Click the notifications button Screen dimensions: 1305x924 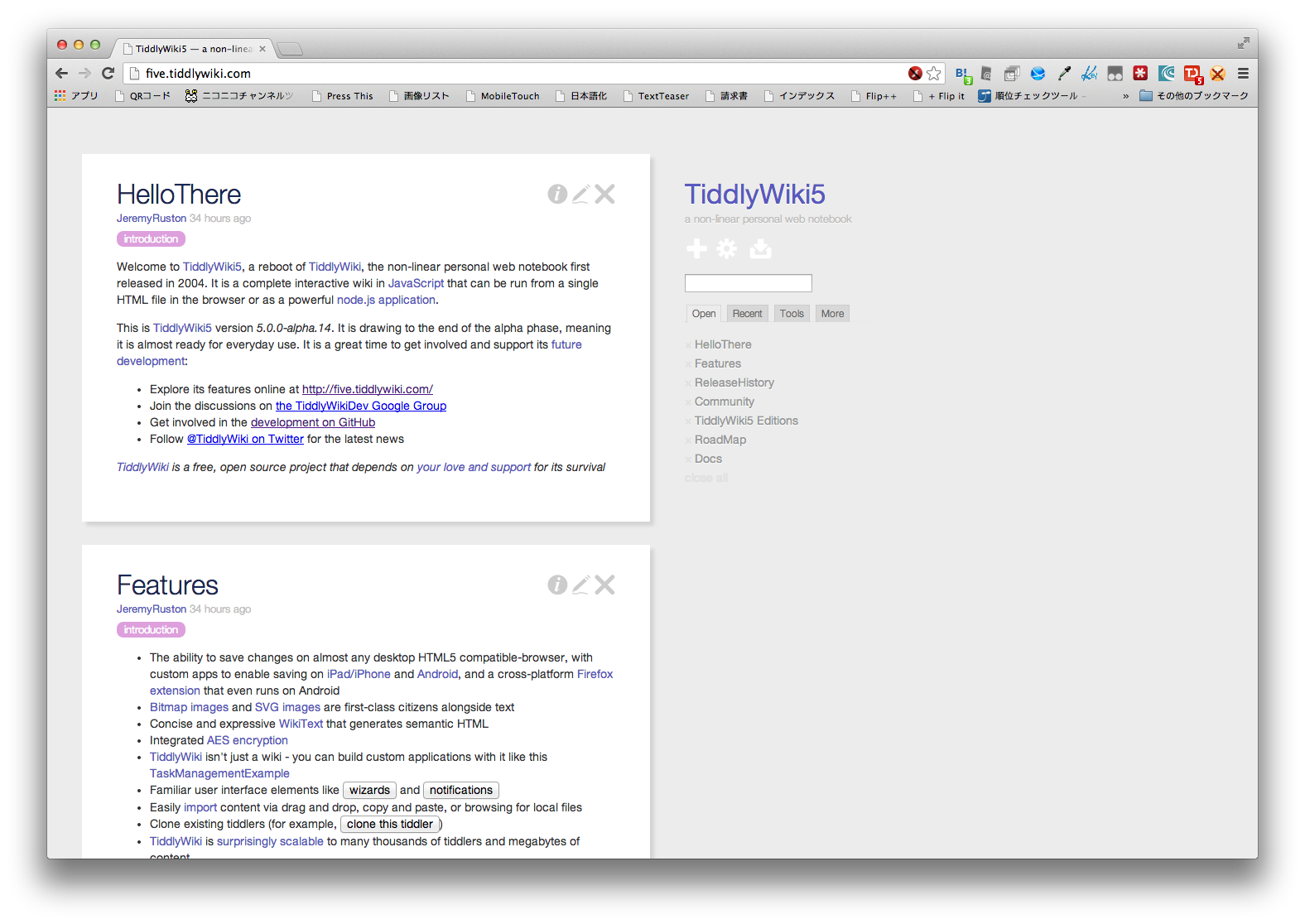click(x=461, y=790)
